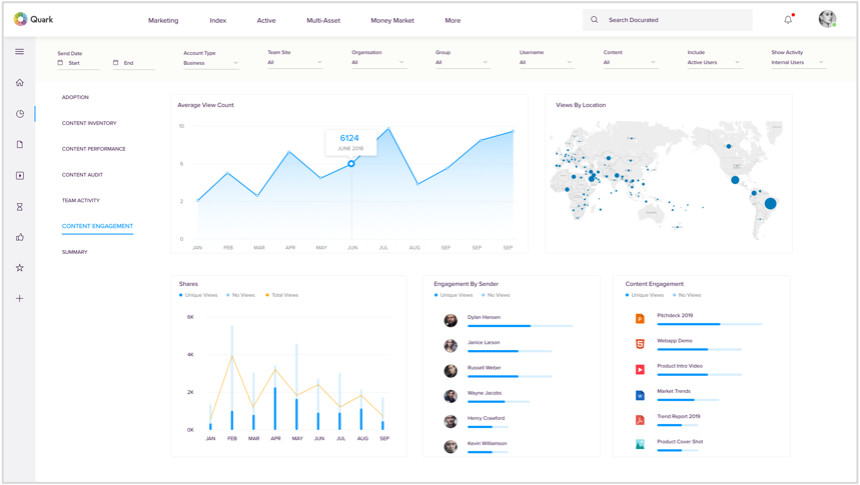Select the Content Engagement tab
This screenshot has width=860, height=485.
[x=97, y=226]
